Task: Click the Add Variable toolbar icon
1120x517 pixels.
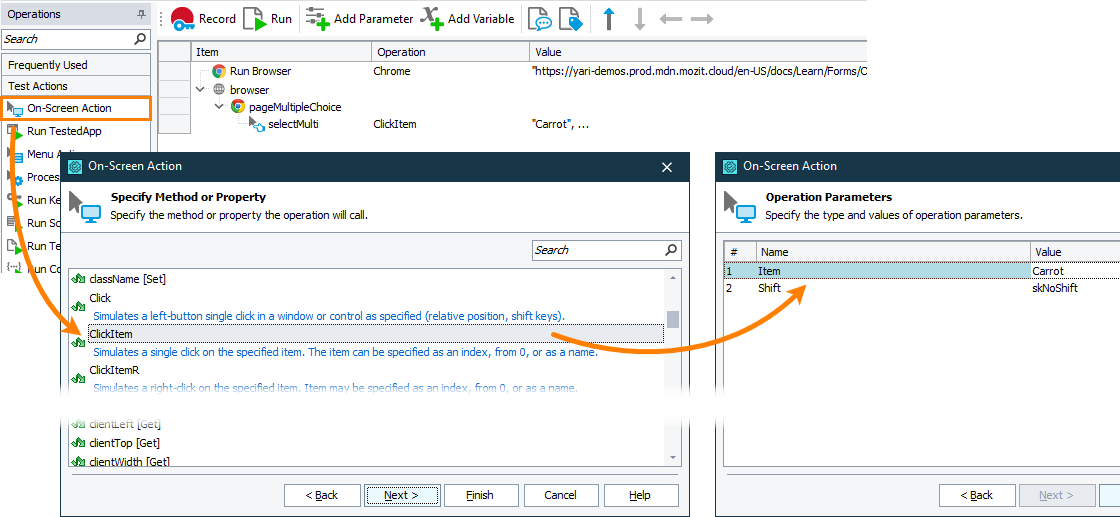Action: (431, 18)
